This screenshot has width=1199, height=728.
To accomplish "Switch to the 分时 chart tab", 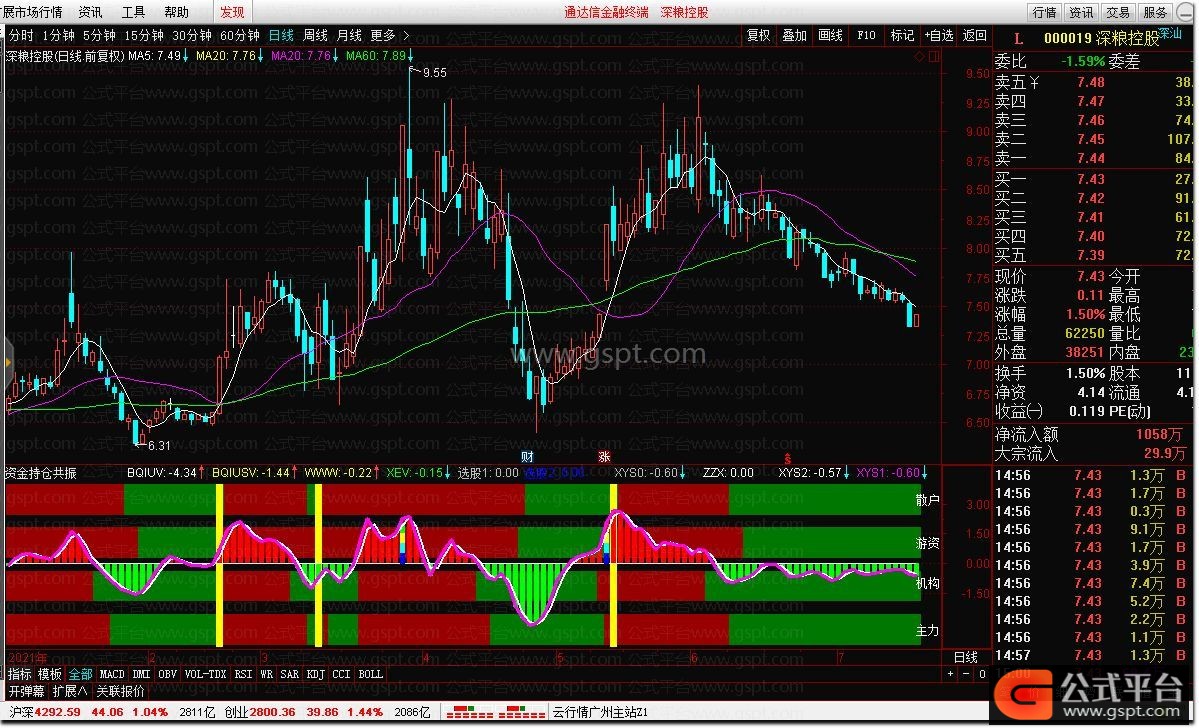I will (21, 35).
